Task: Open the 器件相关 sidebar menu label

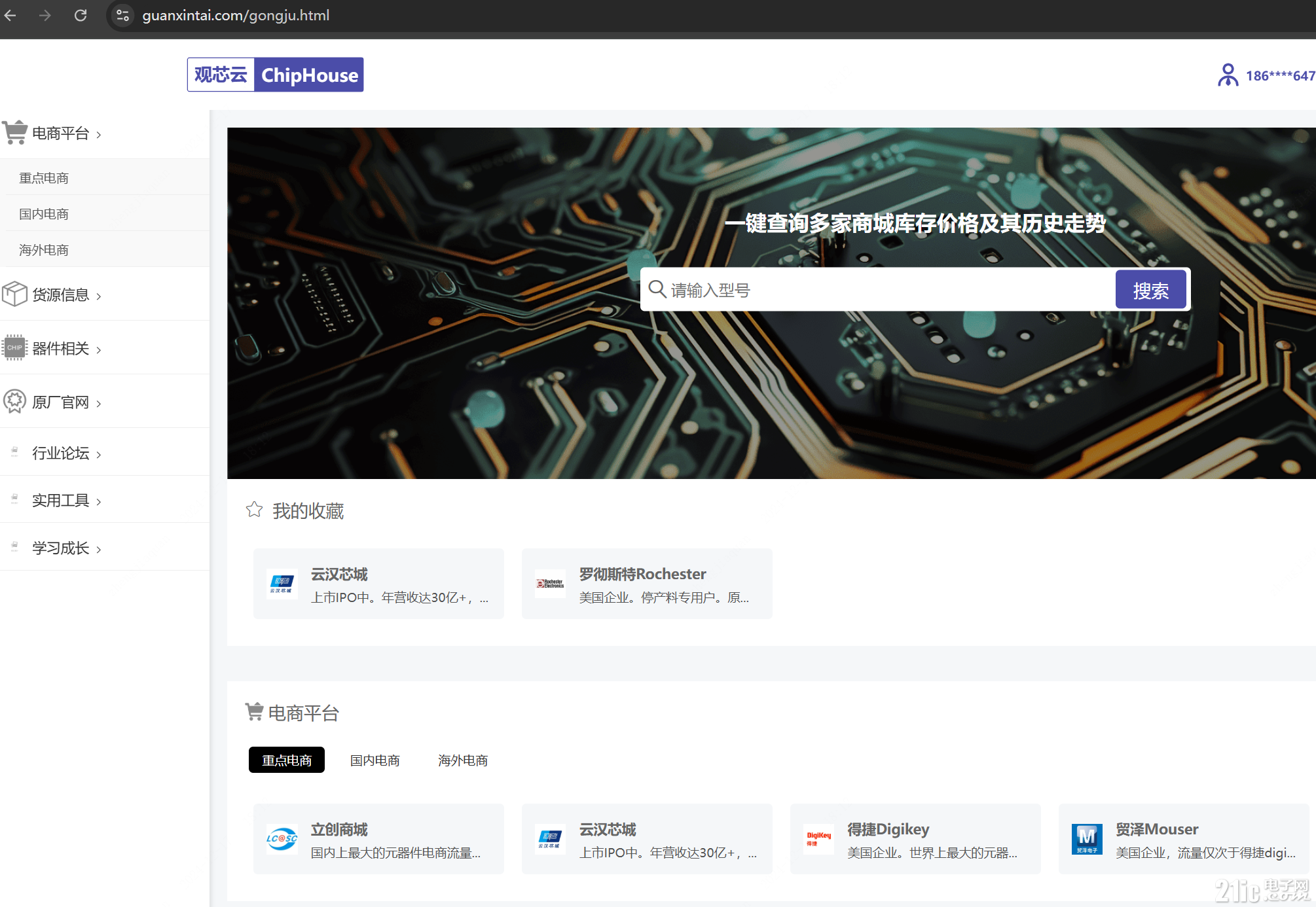Action: (x=61, y=349)
